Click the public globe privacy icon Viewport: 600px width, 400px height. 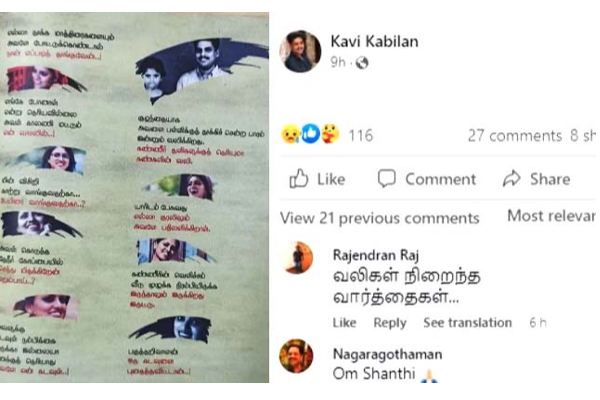[x=362, y=62]
